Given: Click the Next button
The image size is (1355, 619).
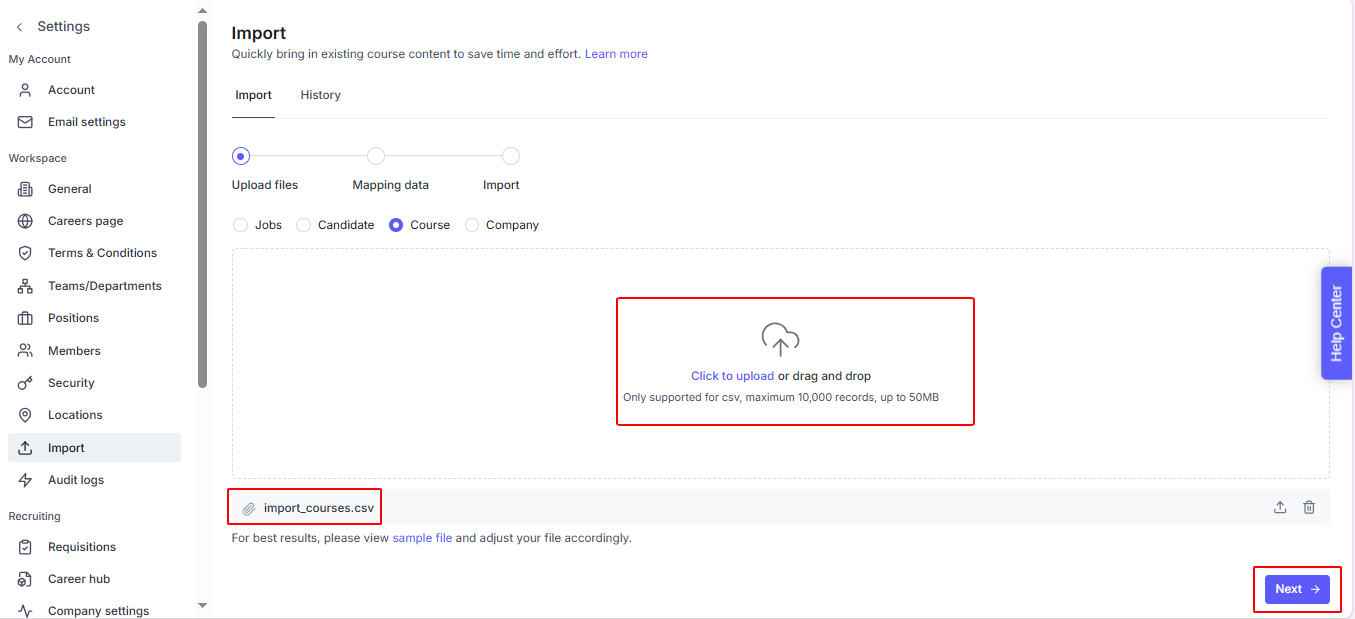Looking at the screenshot, I should coord(1296,589).
